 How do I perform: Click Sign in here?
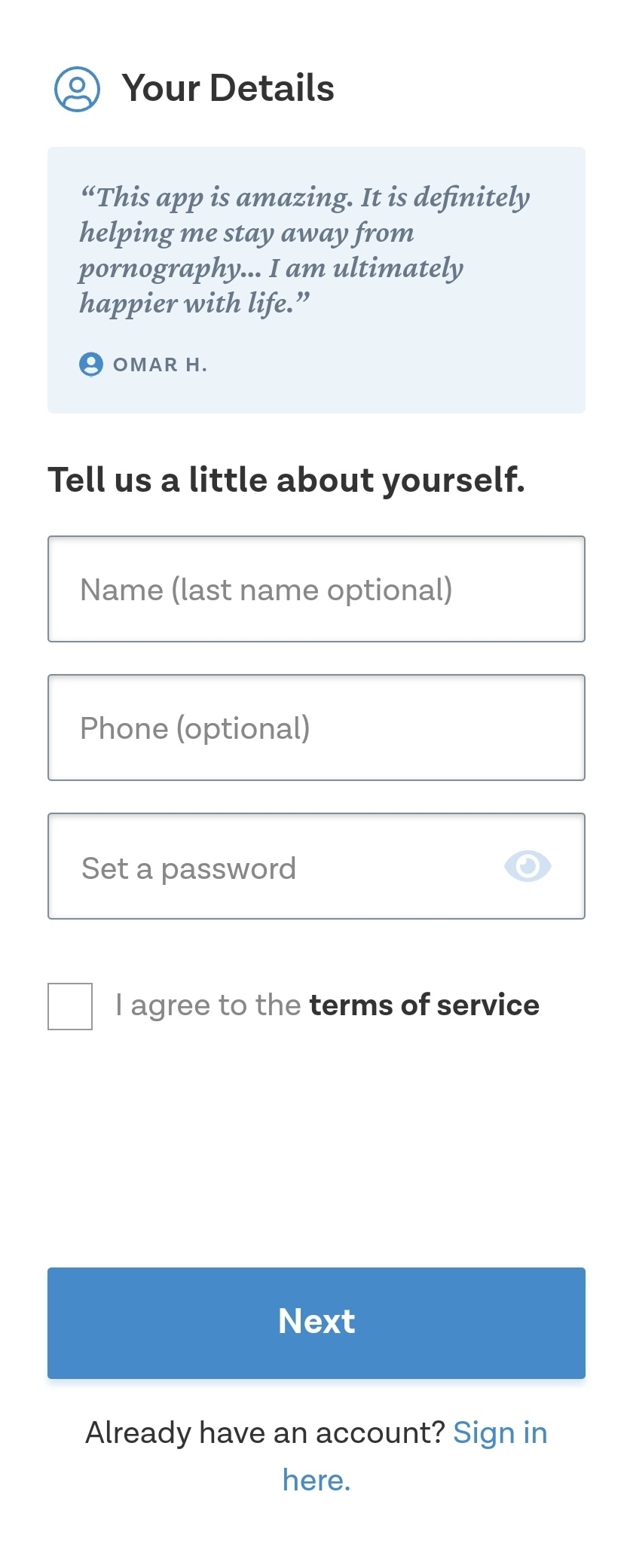[x=500, y=1432]
